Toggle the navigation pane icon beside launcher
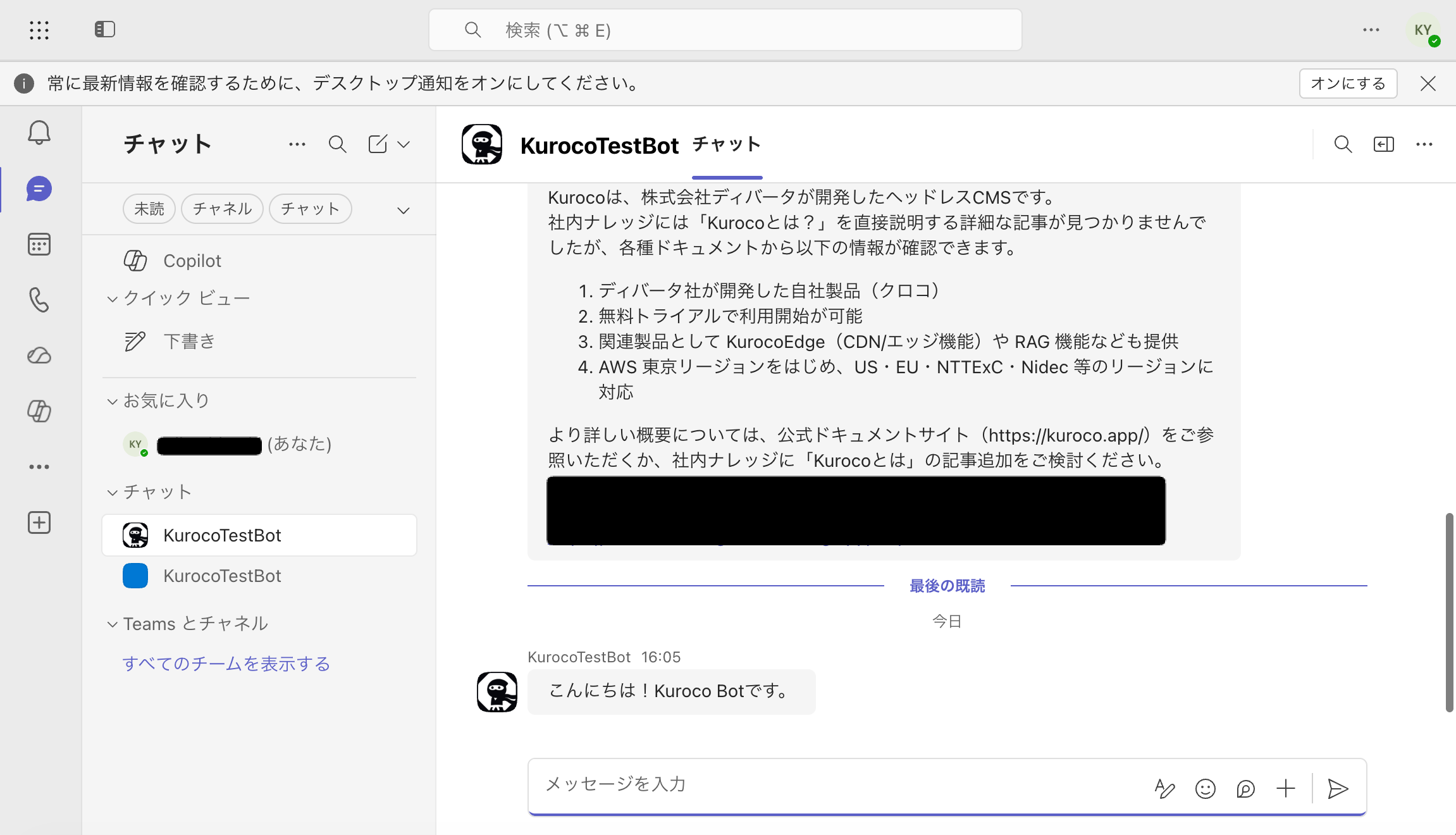The image size is (1456, 835). 105,30
